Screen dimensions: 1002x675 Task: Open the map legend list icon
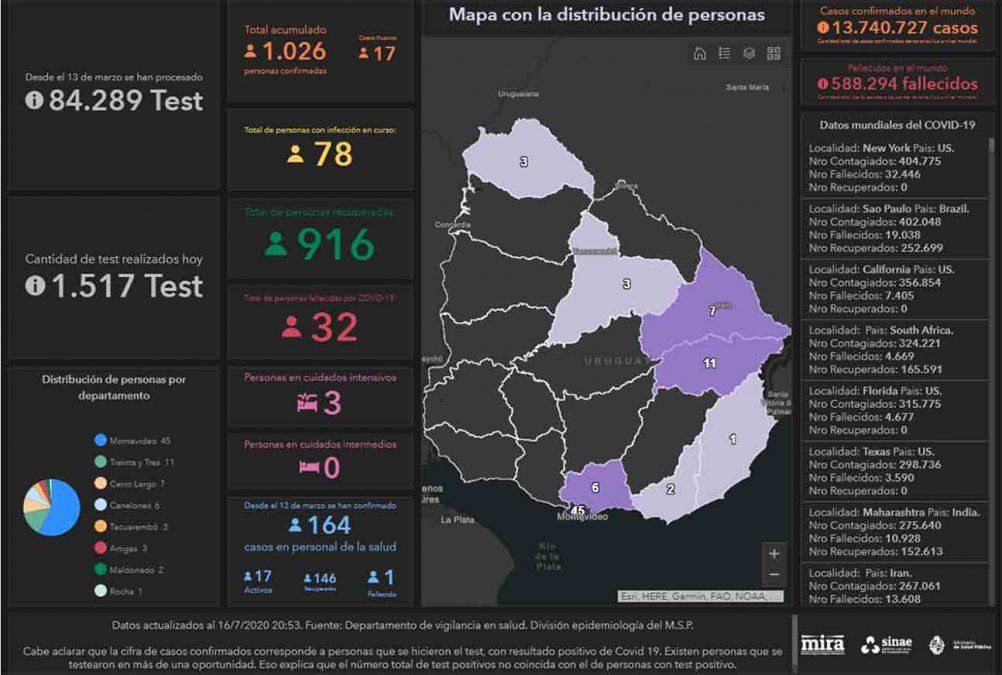click(x=724, y=54)
